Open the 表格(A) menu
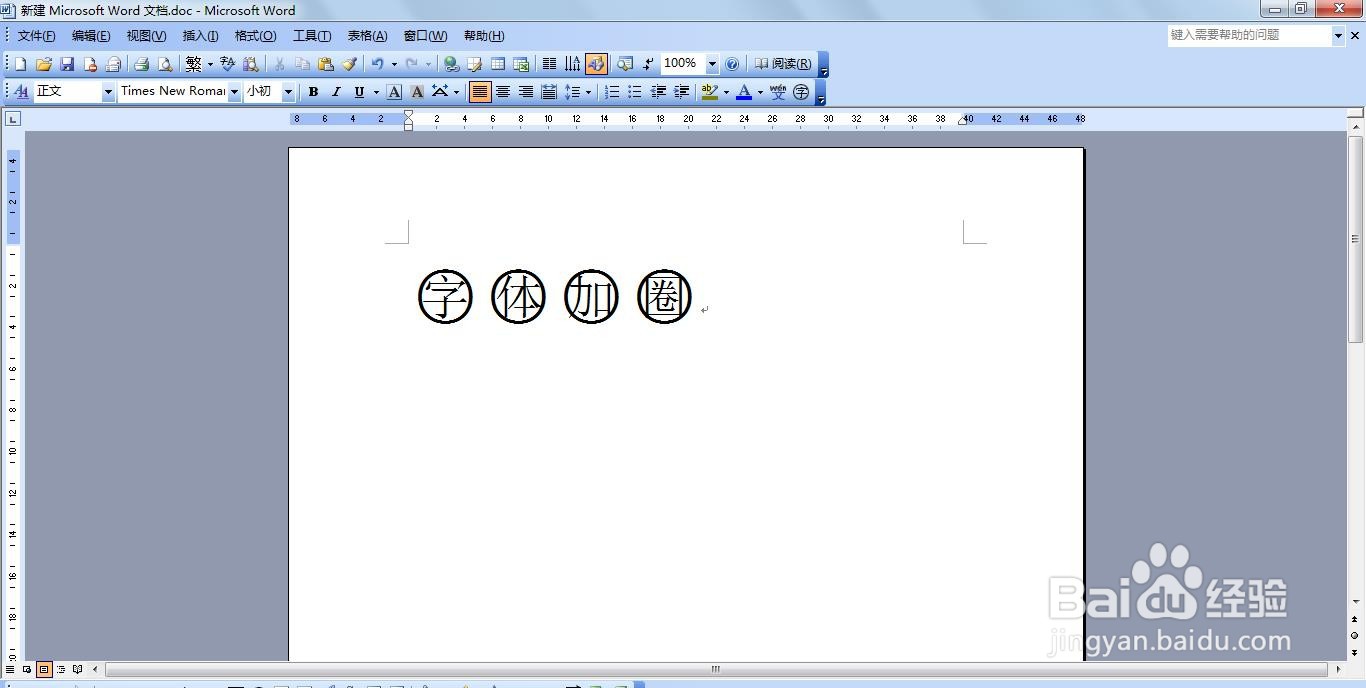This screenshot has height=688, width=1366. tap(367, 36)
